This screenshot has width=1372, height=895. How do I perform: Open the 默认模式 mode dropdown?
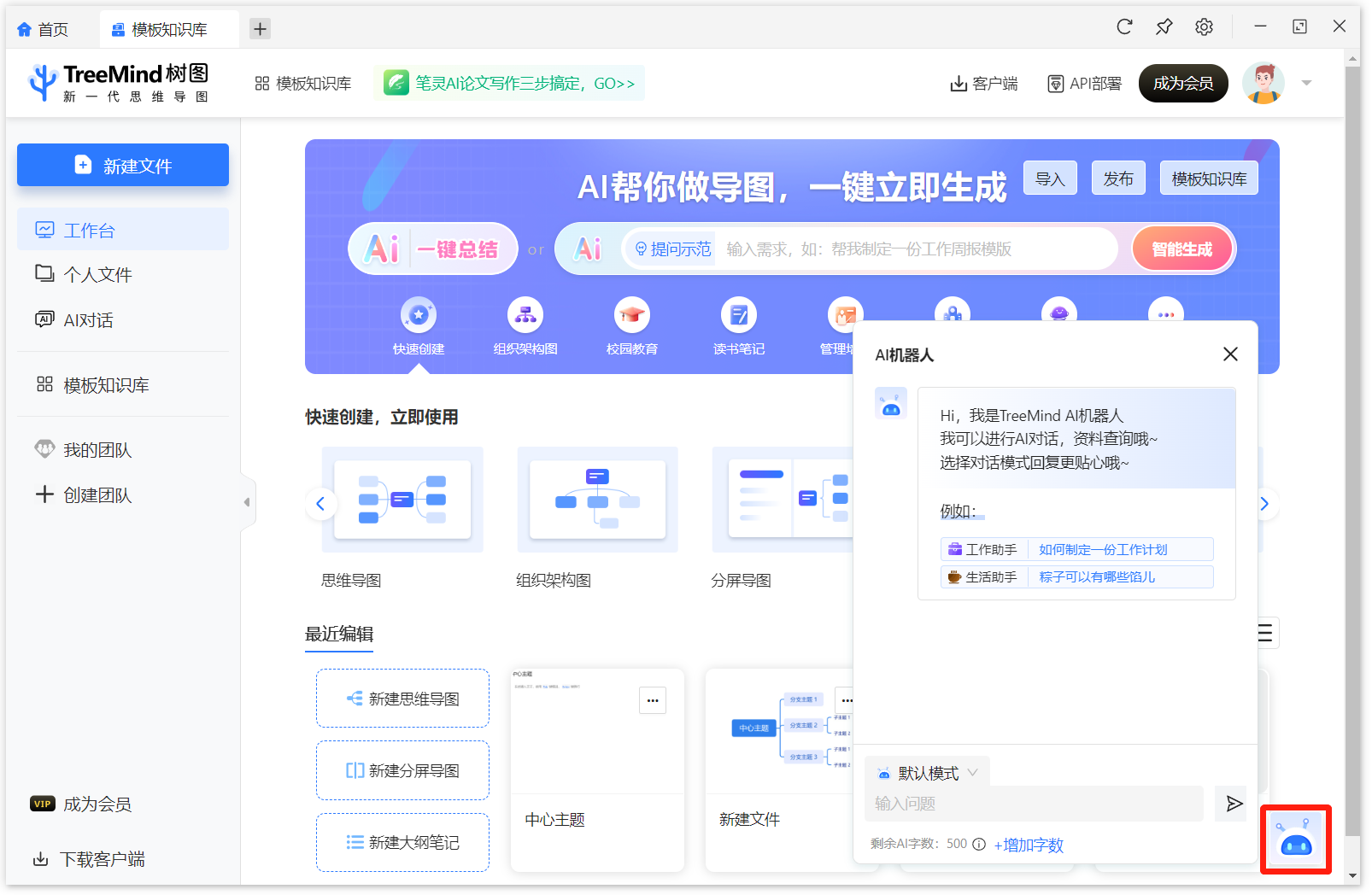927,773
